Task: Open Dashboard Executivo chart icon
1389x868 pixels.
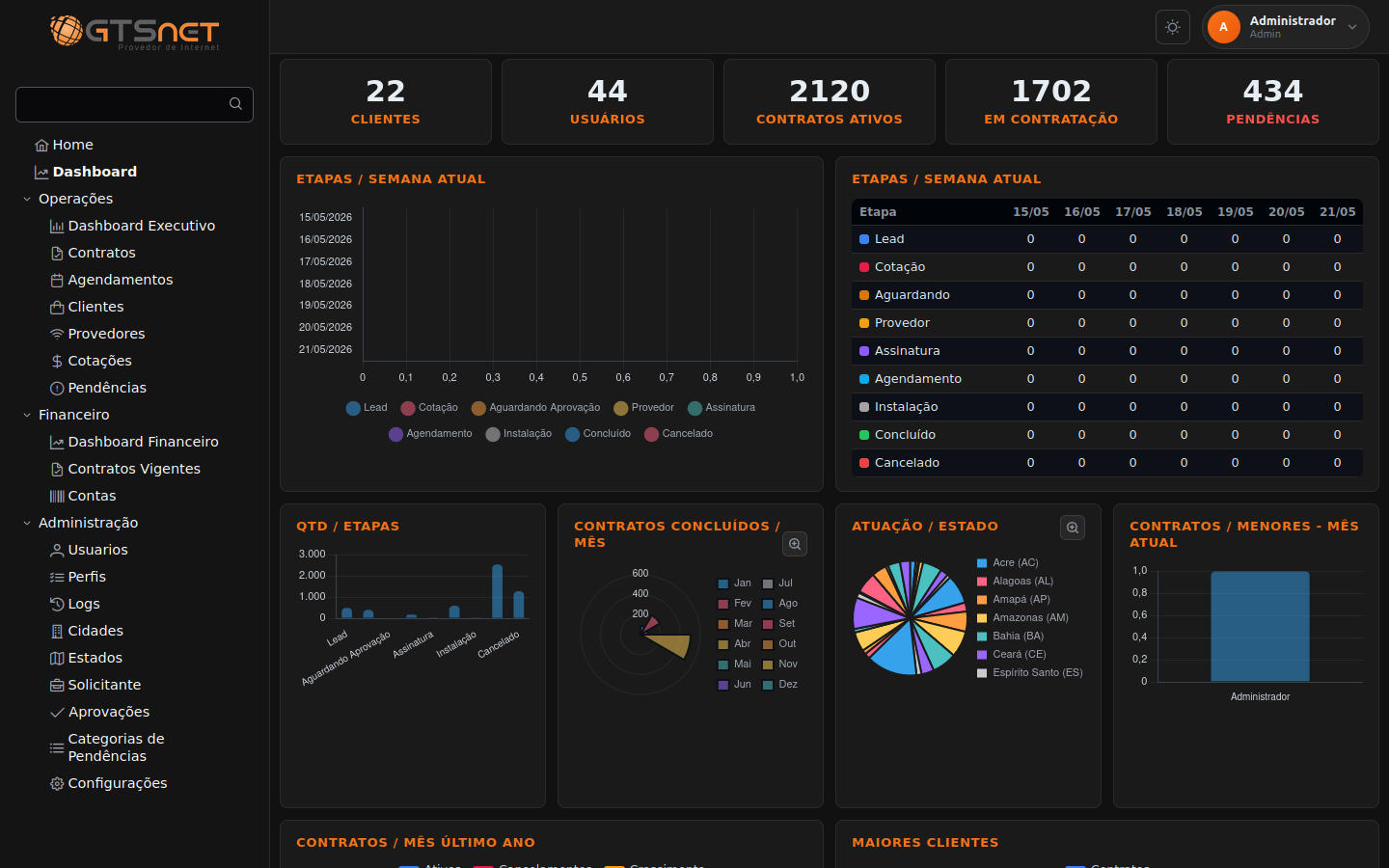Action: click(57, 227)
